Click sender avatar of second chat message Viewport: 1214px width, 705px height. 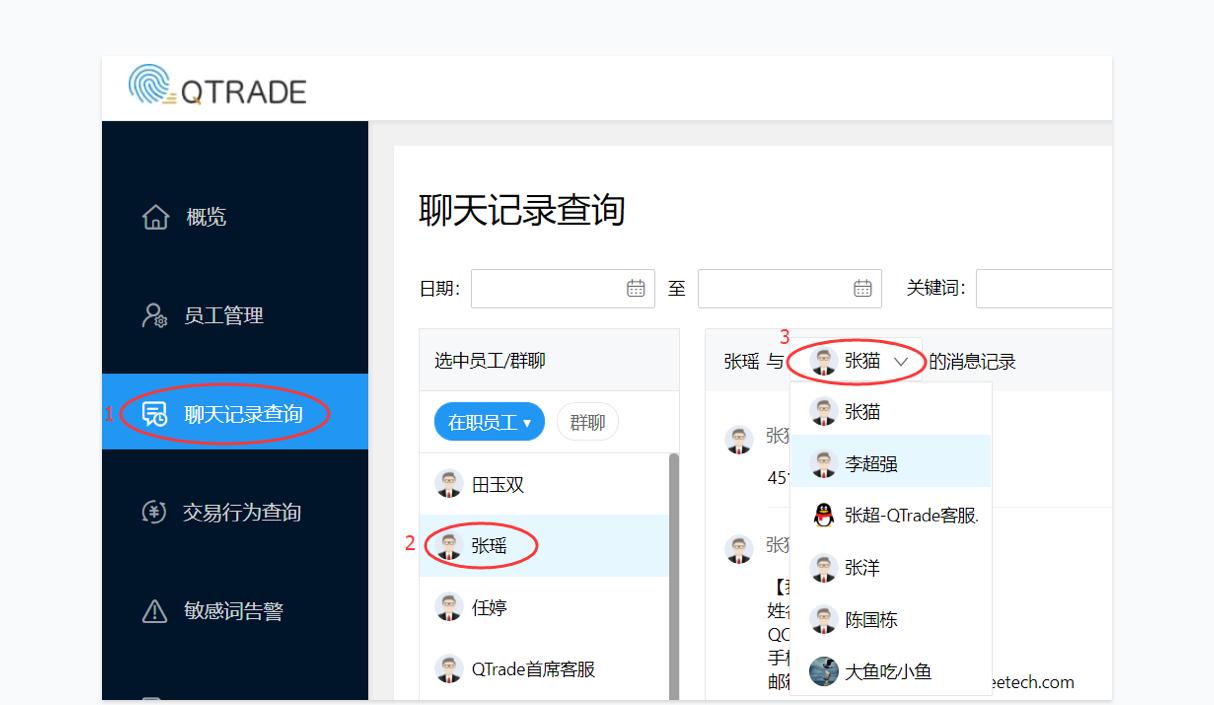[739, 548]
